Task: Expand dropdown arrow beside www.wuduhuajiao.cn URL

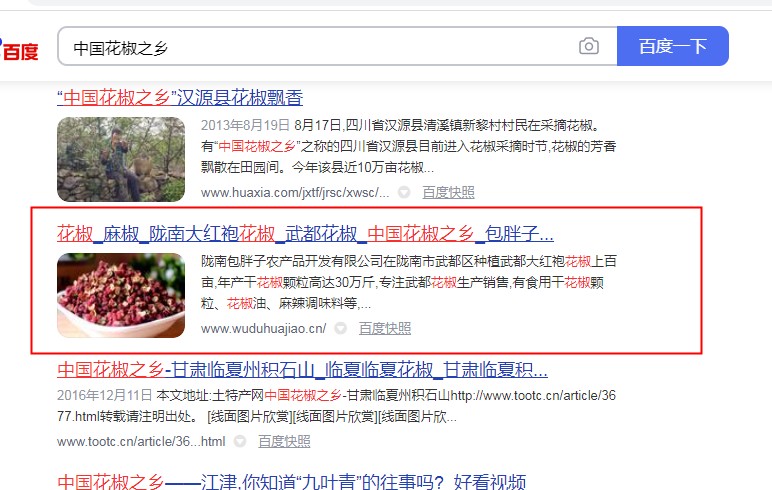Action: [x=340, y=328]
